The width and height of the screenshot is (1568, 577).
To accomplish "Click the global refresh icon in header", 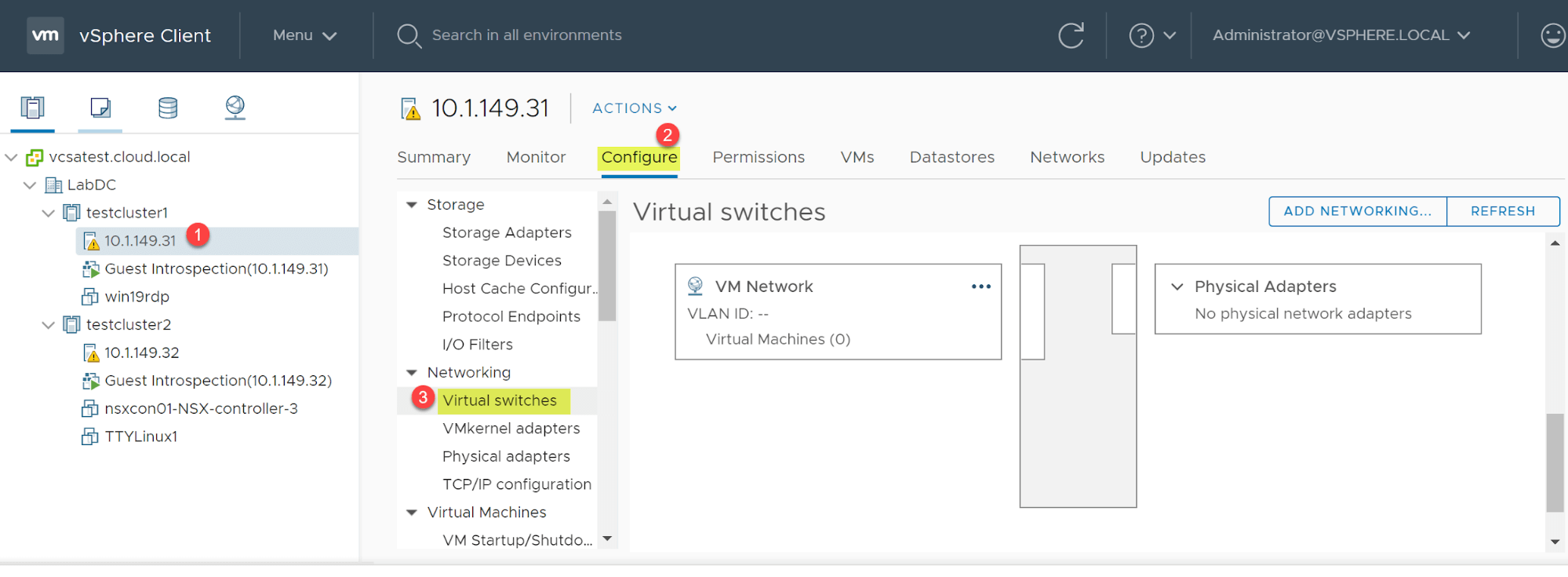I will coord(1071,35).
